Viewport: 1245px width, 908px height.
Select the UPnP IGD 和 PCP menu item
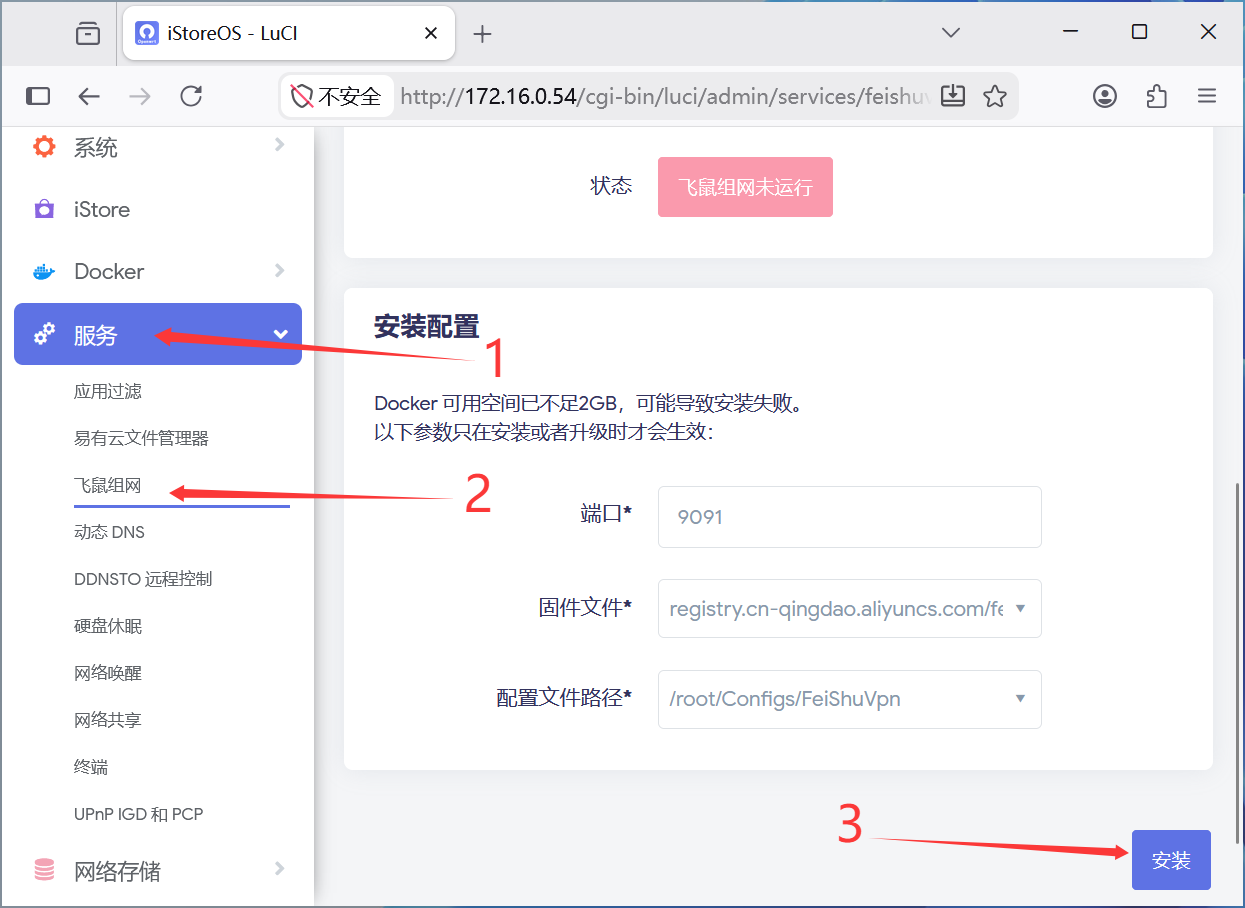point(138,814)
